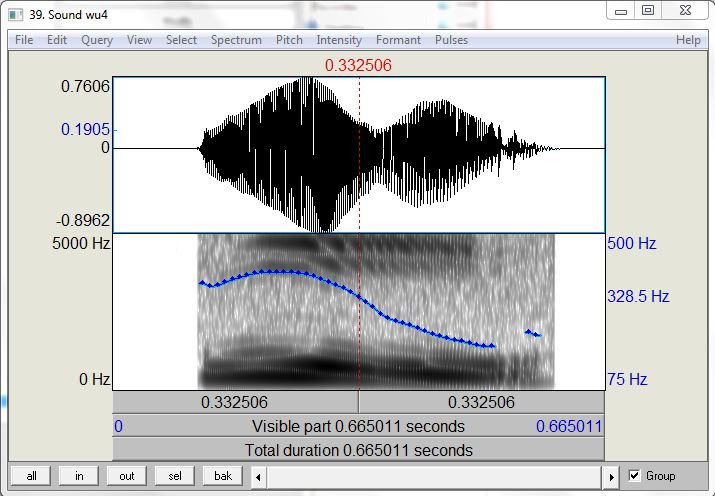Play the left 0.332506 segment bar
The width and height of the screenshot is (715, 496).
coord(235,403)
